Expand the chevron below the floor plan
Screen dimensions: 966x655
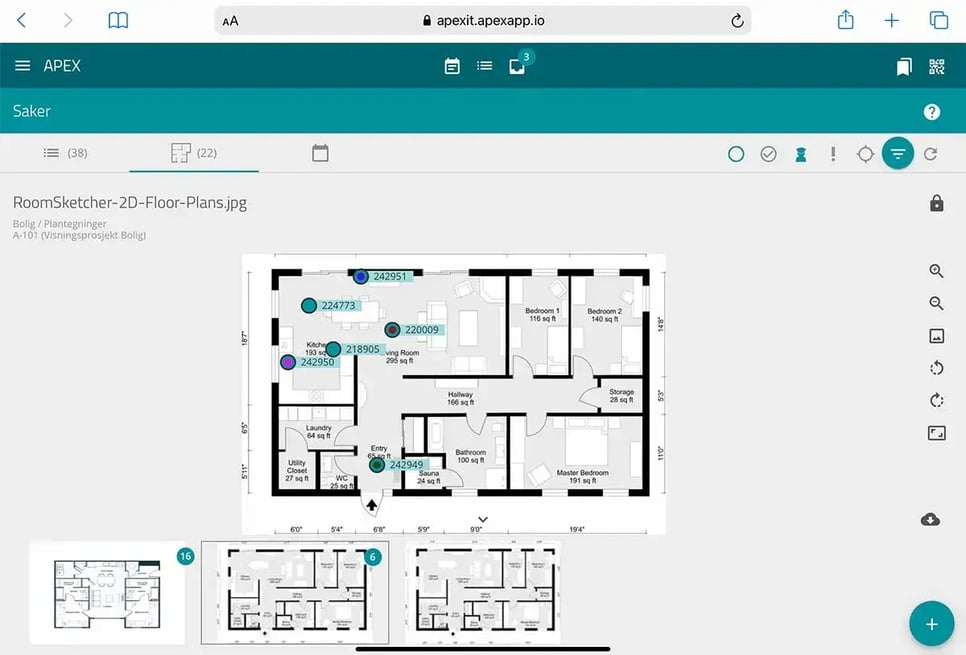pyautogui.click(x=483, y=519)
